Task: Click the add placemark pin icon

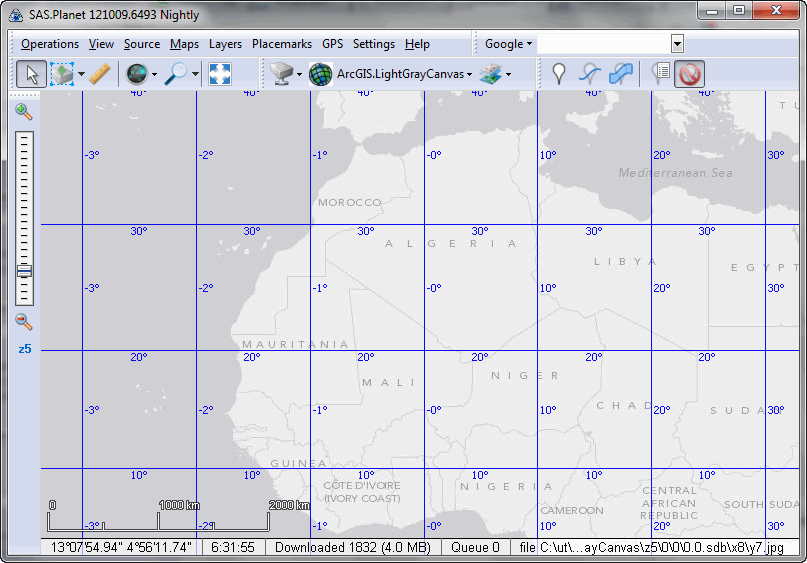Action: tap(559, 74)
